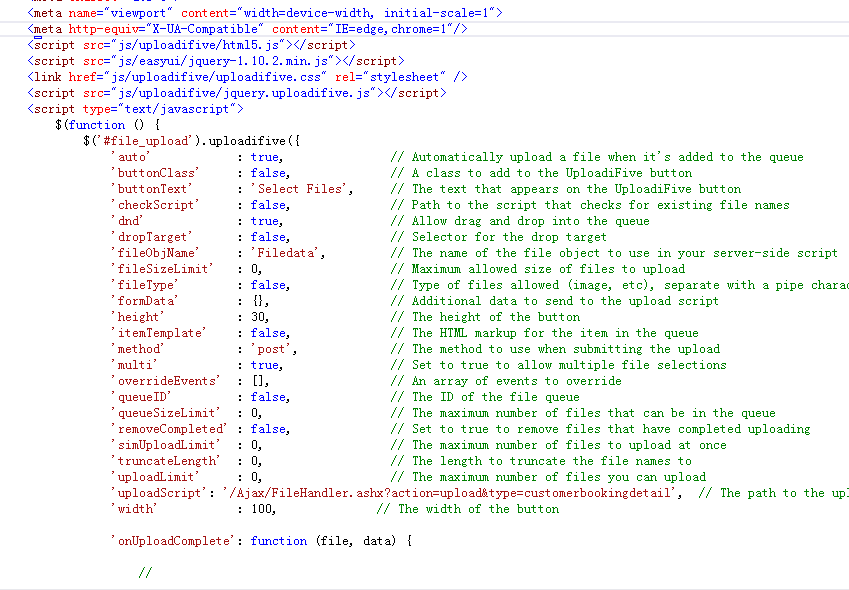Click the FileHandler.ashx upload URL string
Image resolution: width=849 pixels, height=590 pixels.
point(450,493)
